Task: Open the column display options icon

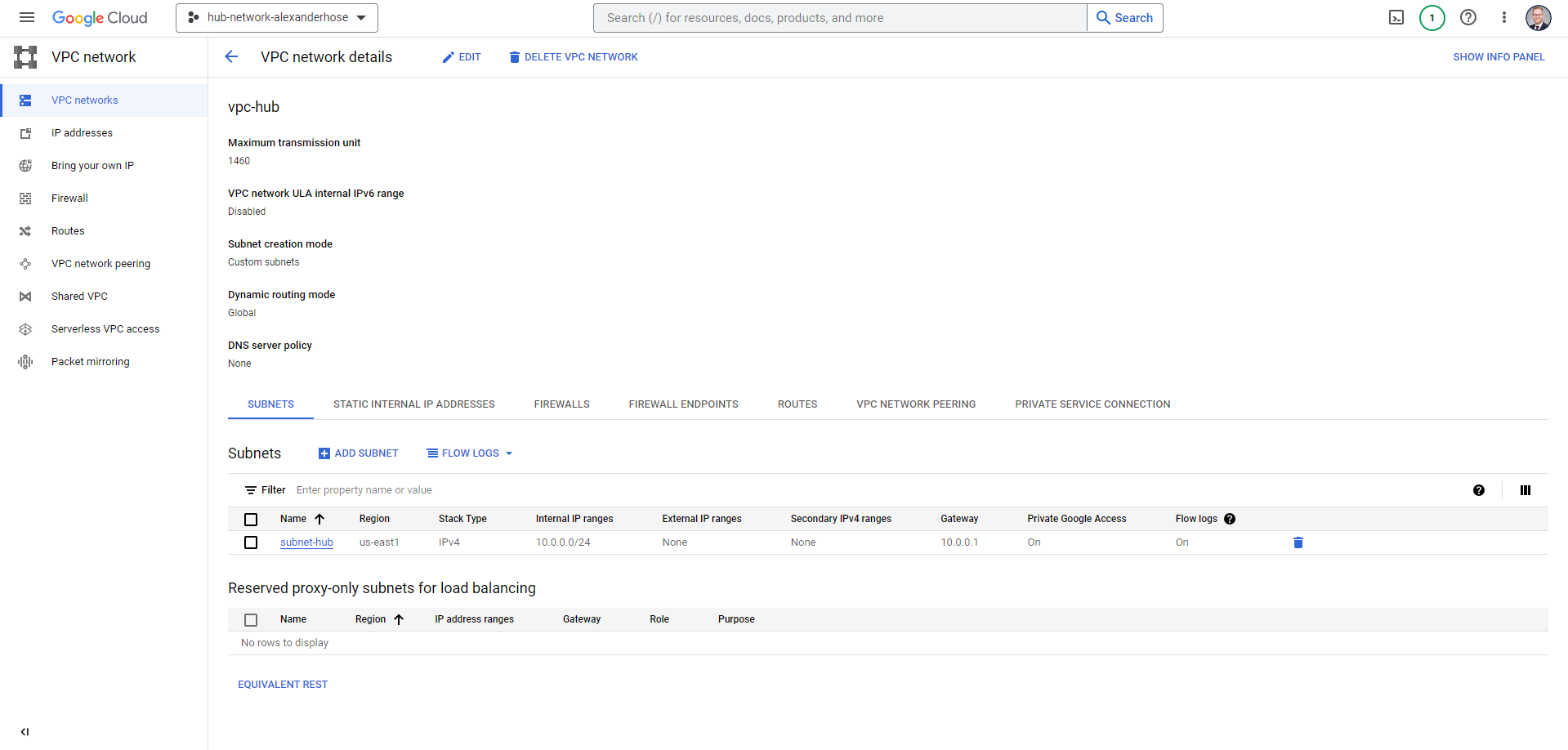Action: tap(1525, 490)
